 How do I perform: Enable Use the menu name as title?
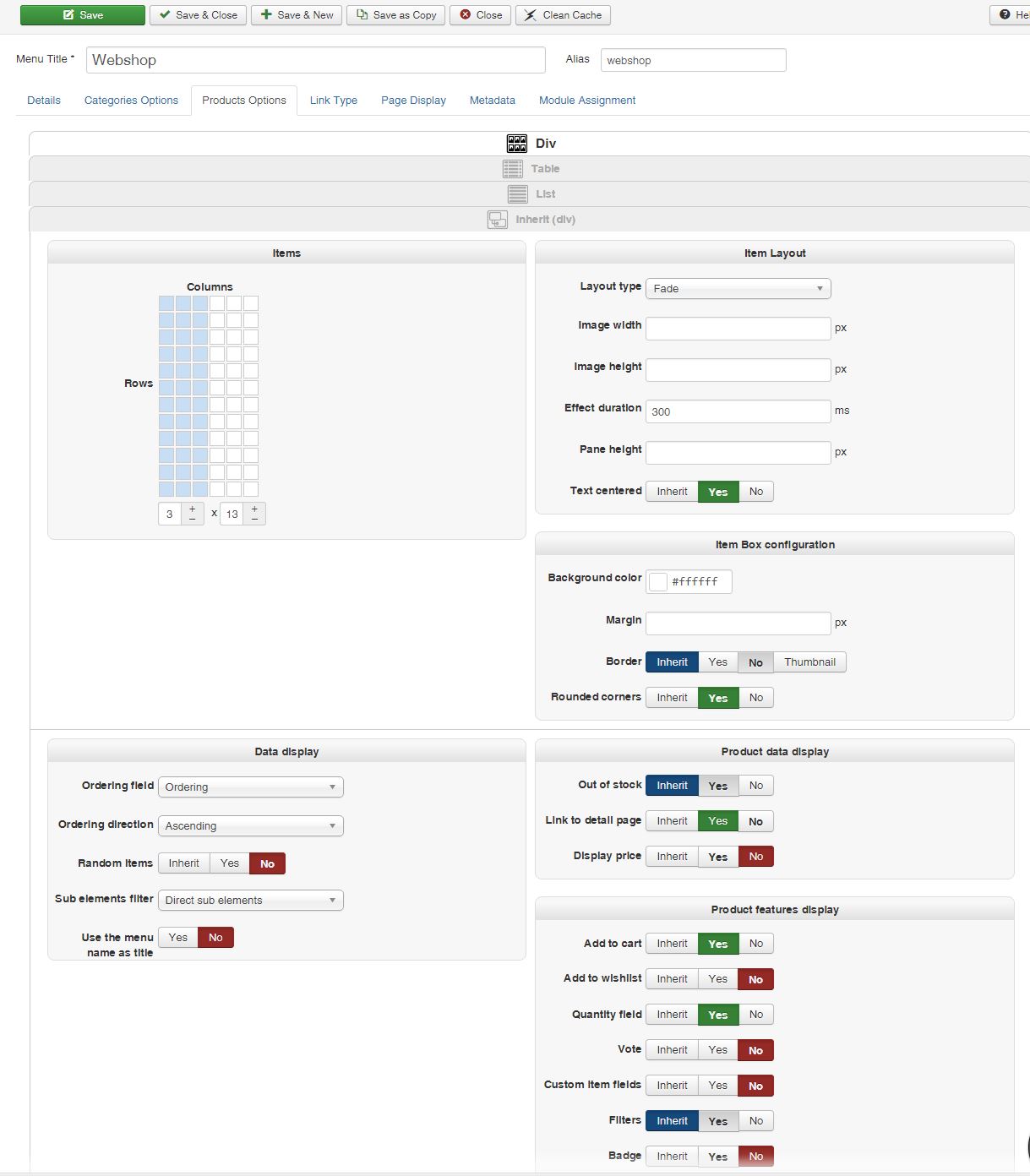point(178,938)
